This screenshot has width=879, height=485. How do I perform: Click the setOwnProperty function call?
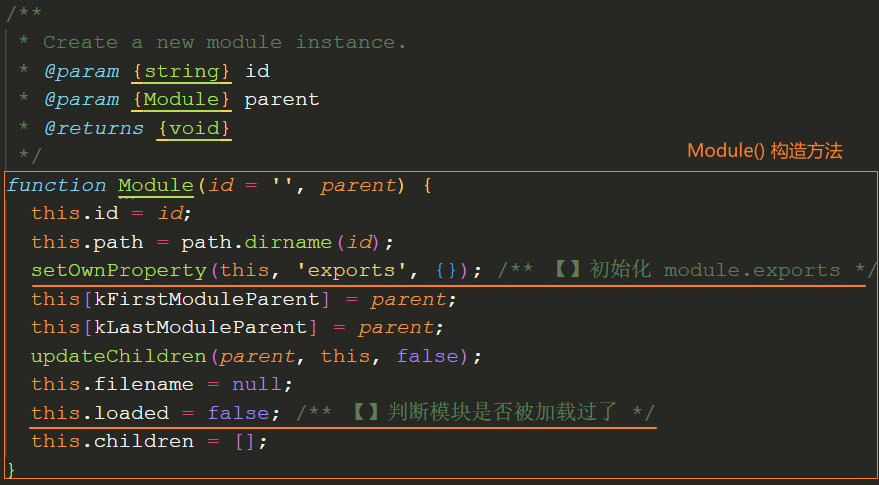point(119,270)
